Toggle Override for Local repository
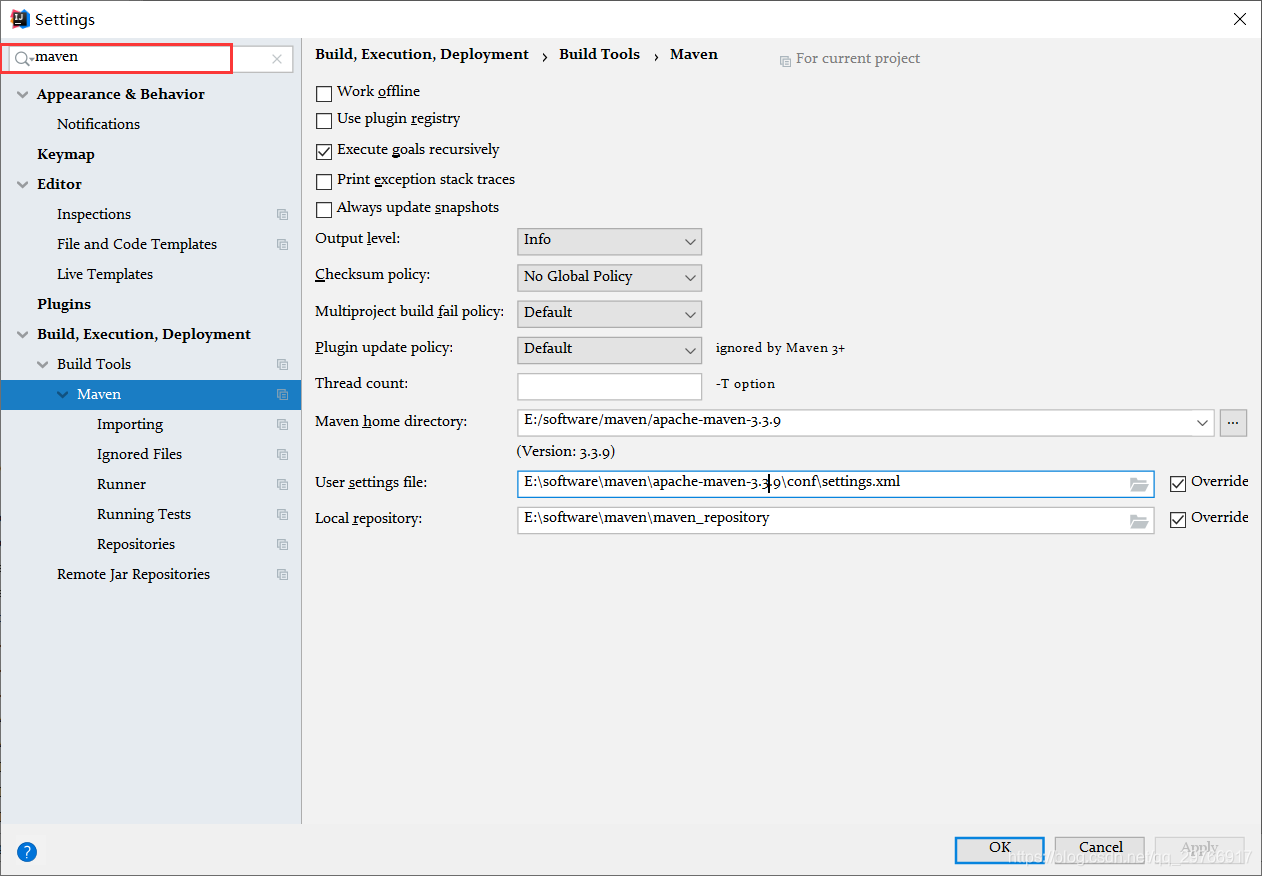The width and height of the screenshot is (1262, 876). point(1178,520)
